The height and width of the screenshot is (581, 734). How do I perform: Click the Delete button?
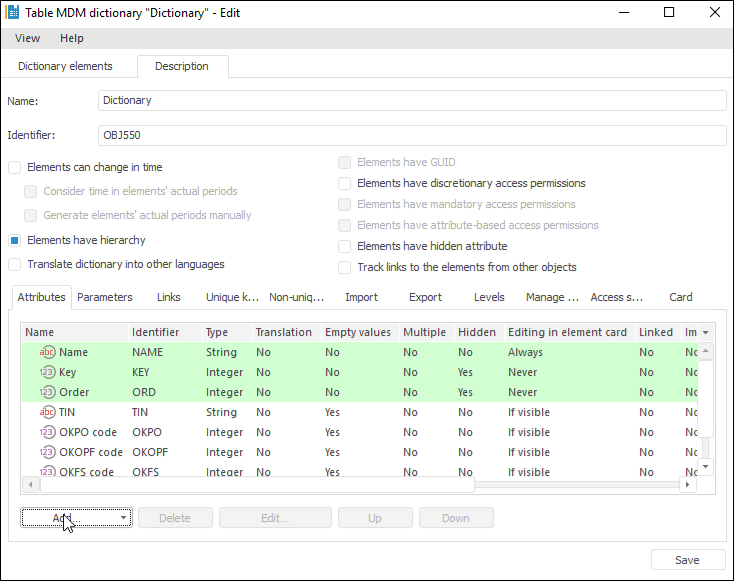(x=175, y=518)
